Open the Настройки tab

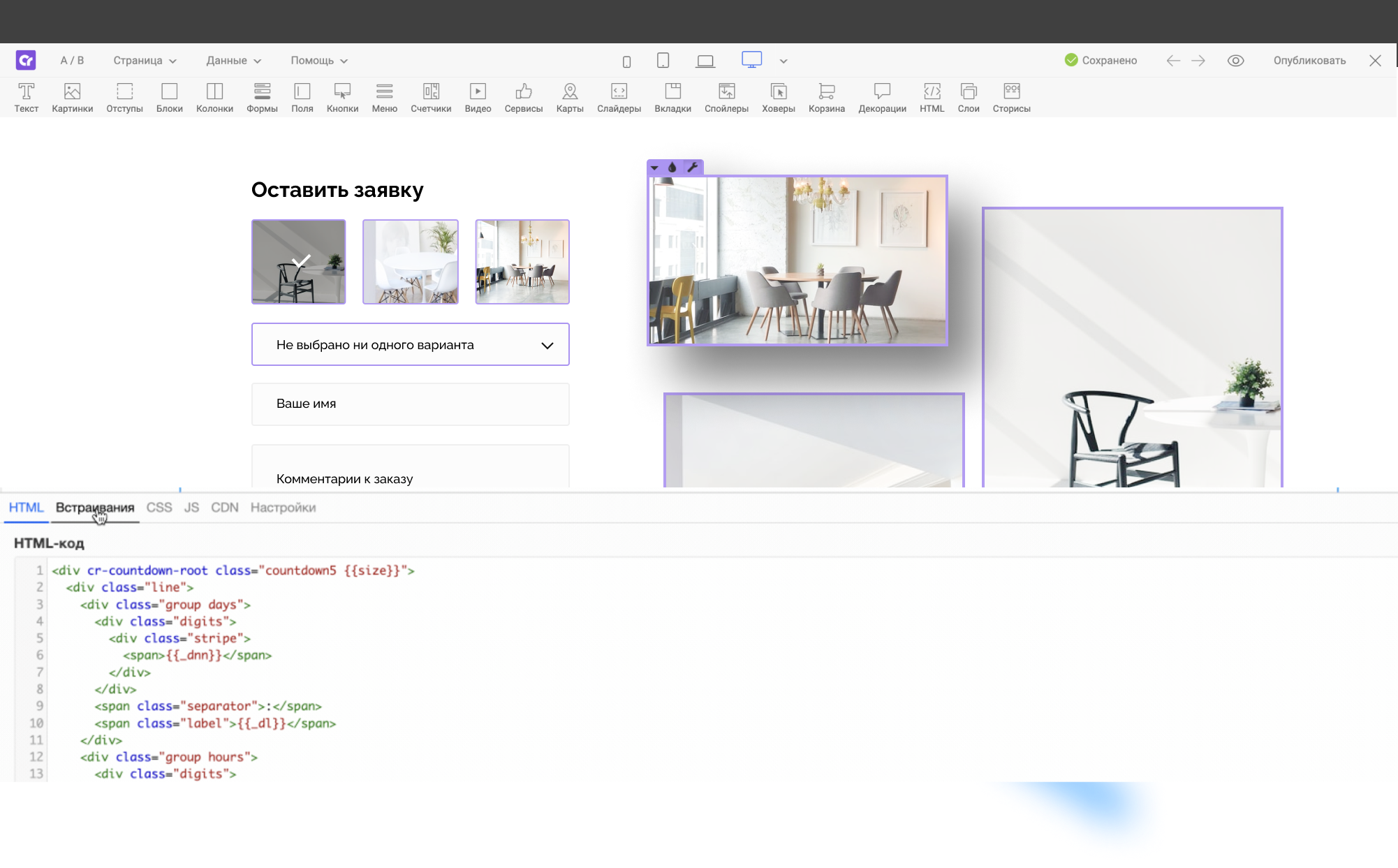click(283, 508)
